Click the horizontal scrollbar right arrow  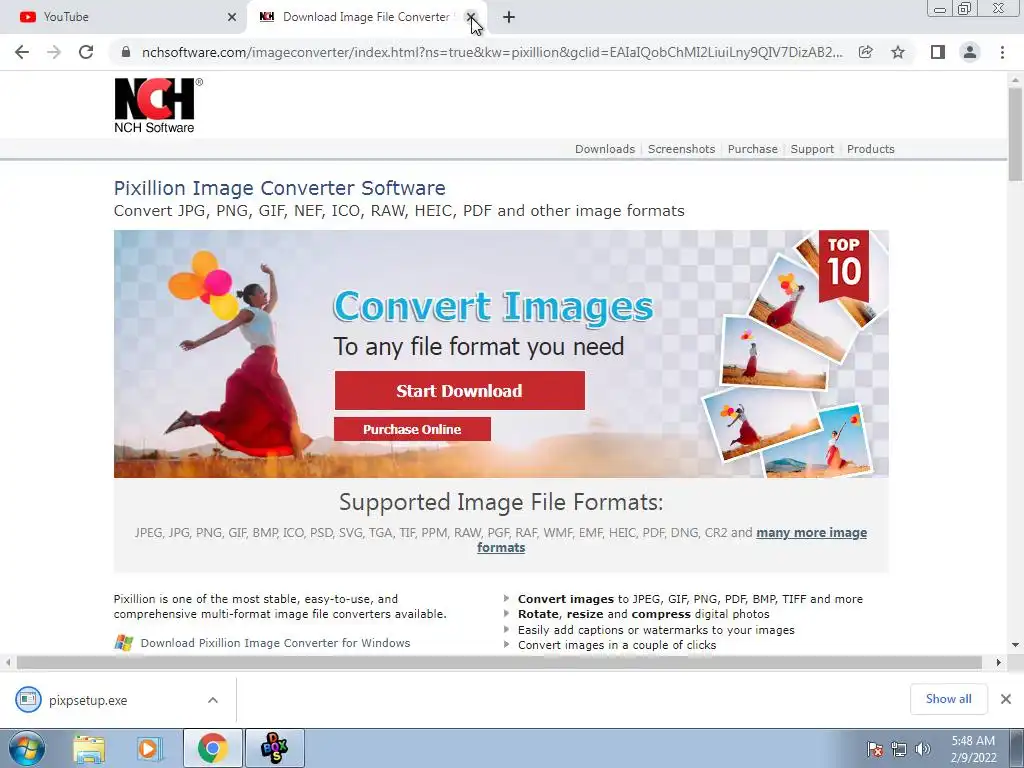click(999, 662)
